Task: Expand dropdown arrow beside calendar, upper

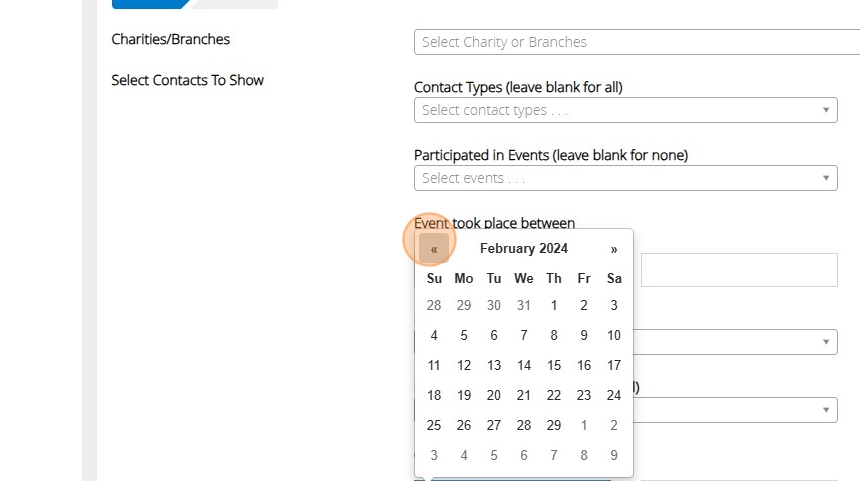Action: [826, 342]
